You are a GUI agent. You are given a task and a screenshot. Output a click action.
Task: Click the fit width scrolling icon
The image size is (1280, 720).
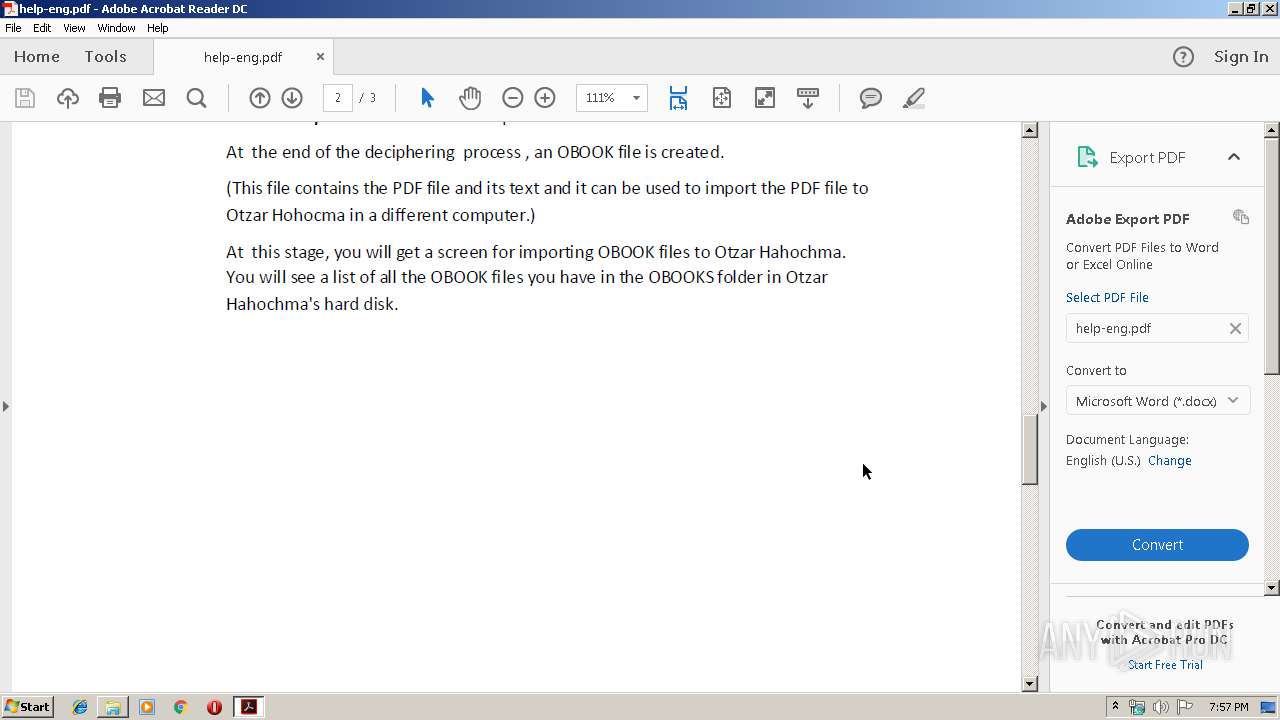(678, 98)
